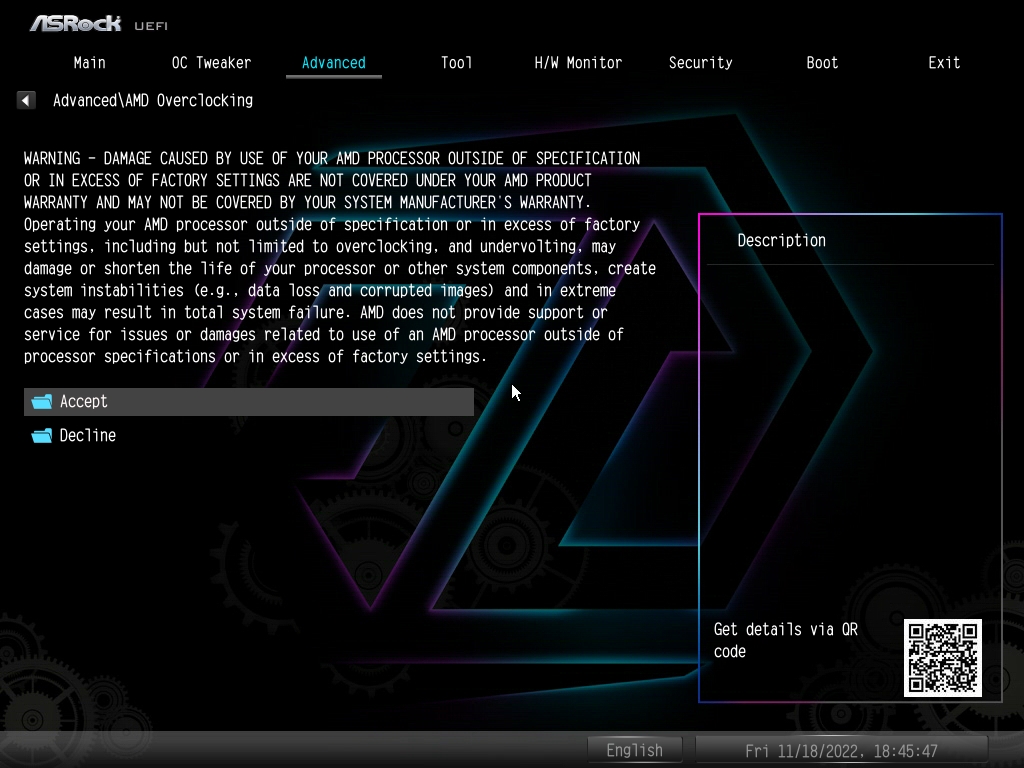The image size is (1024, 768).
Task: Open the Main tab
Action: (89, 63)
